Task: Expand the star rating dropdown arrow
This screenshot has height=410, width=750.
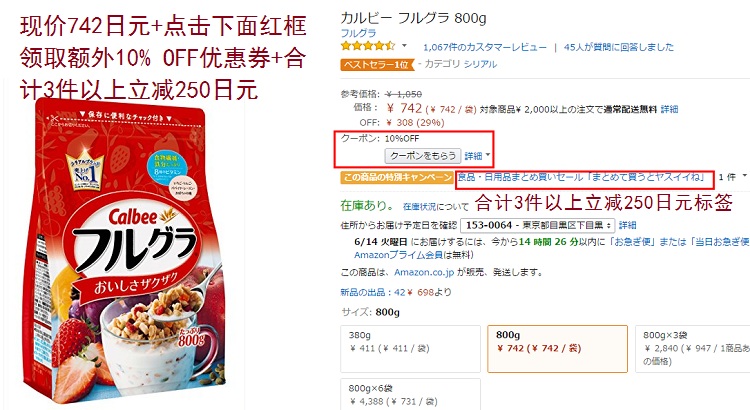Action: (404, 46)
